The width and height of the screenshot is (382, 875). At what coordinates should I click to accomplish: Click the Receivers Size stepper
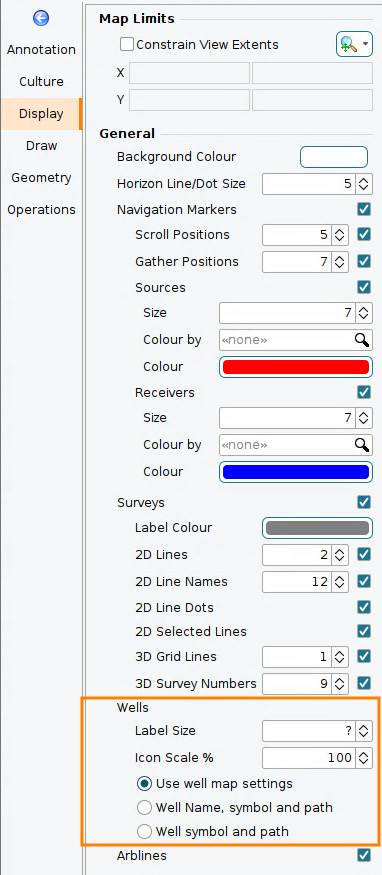(364, 418)
